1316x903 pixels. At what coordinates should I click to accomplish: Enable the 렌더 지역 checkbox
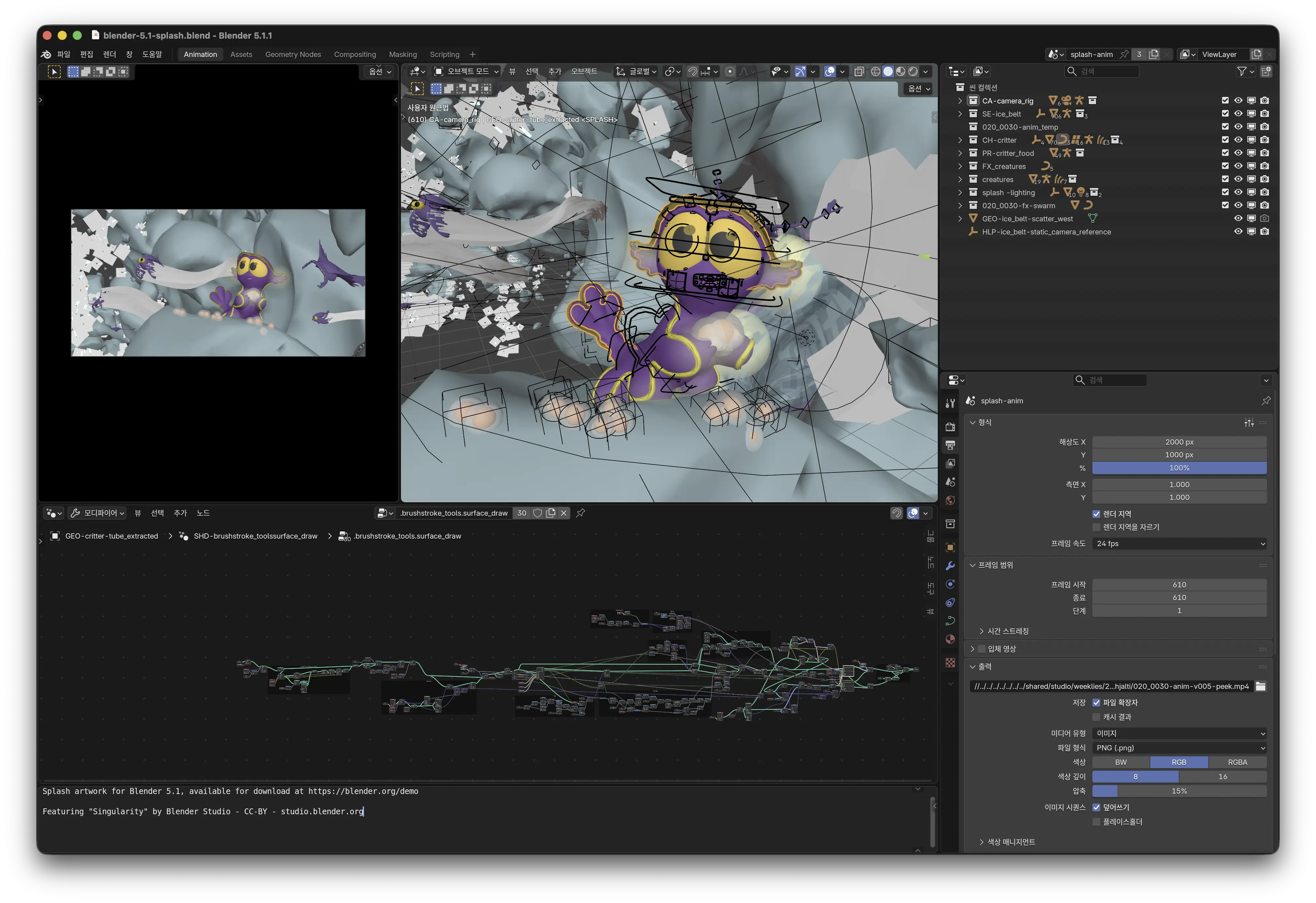[1096, 514]
